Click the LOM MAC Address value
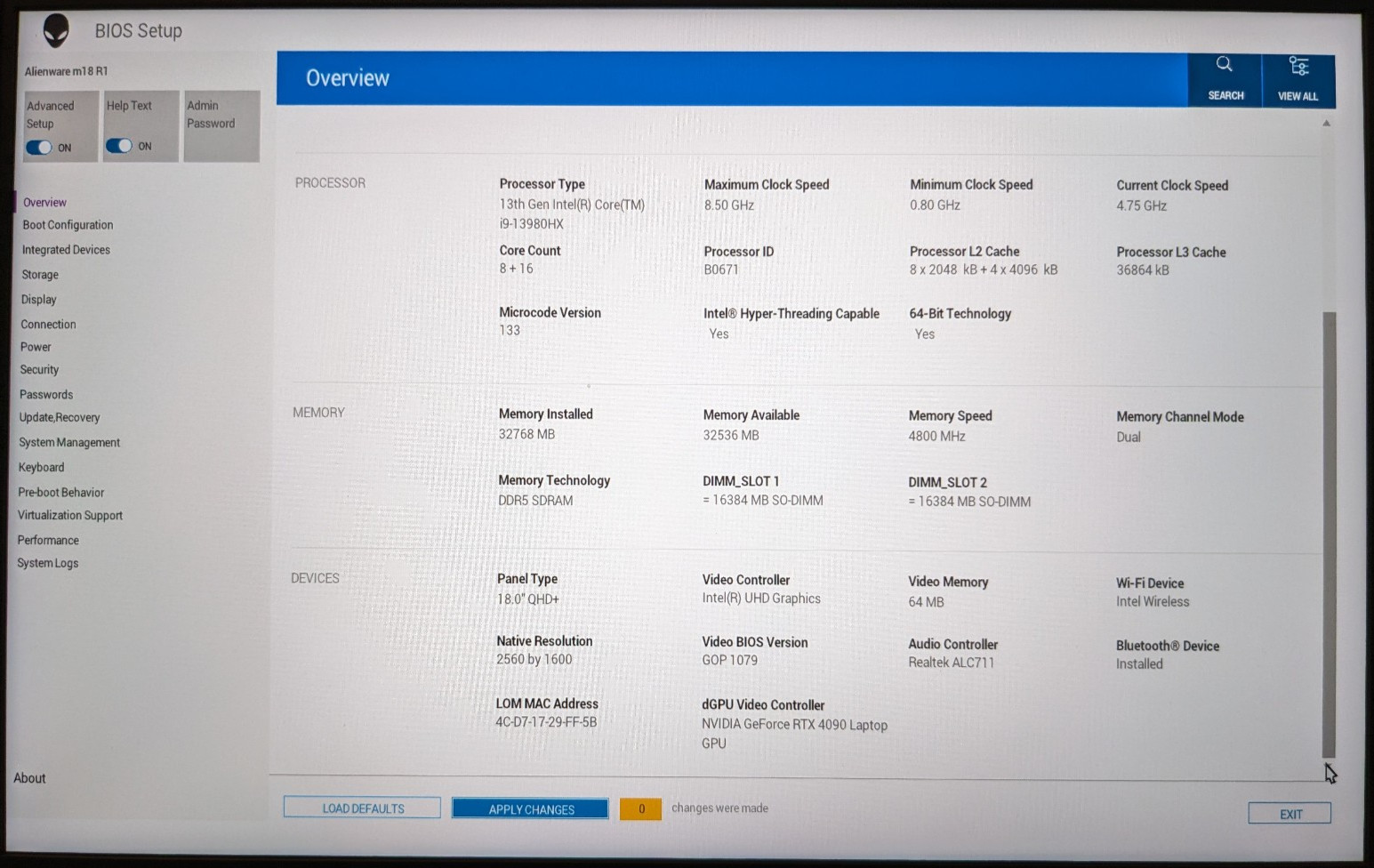 point(546,722)
